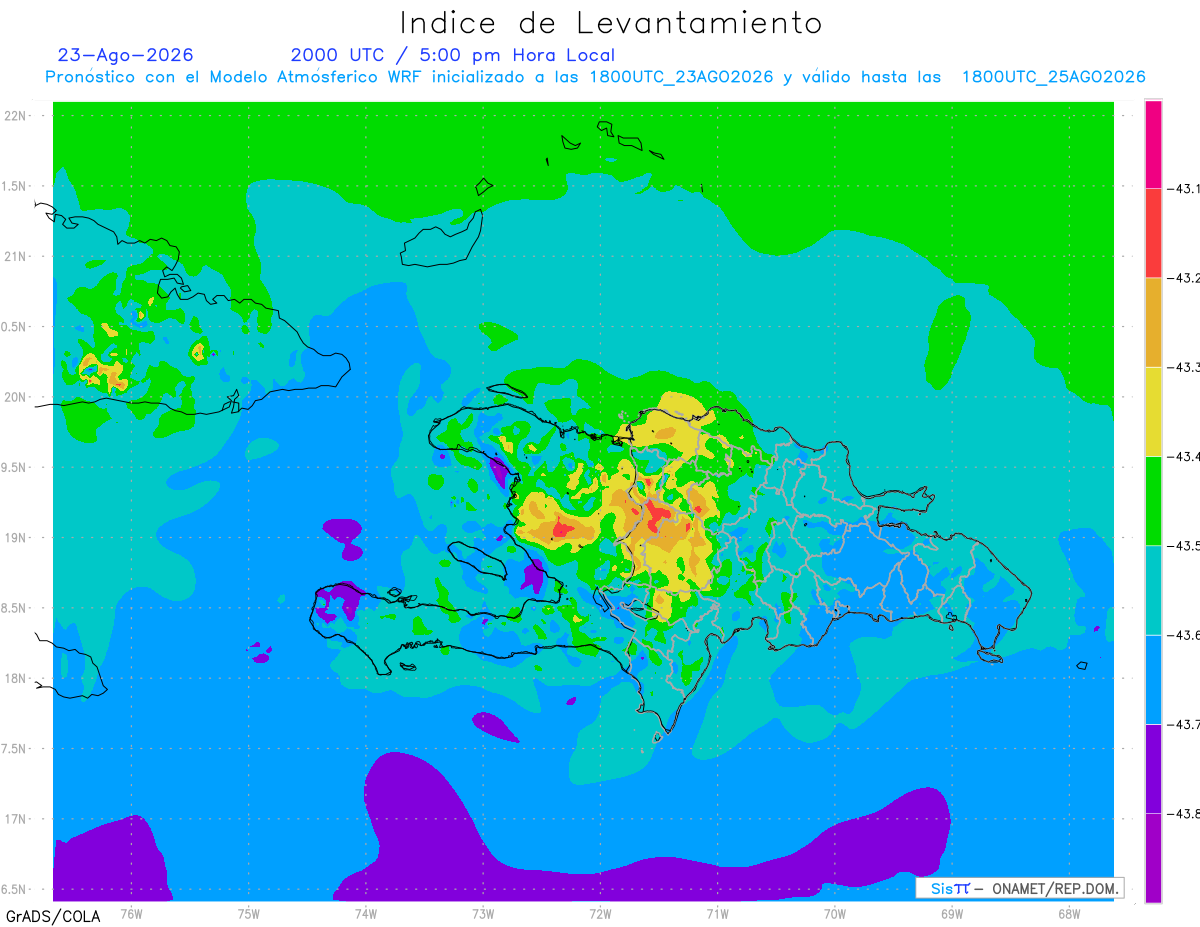
Task: Click the time text "2000 UTC / 5:00 pm Hora Local"
Action: [x=453, y=55]
